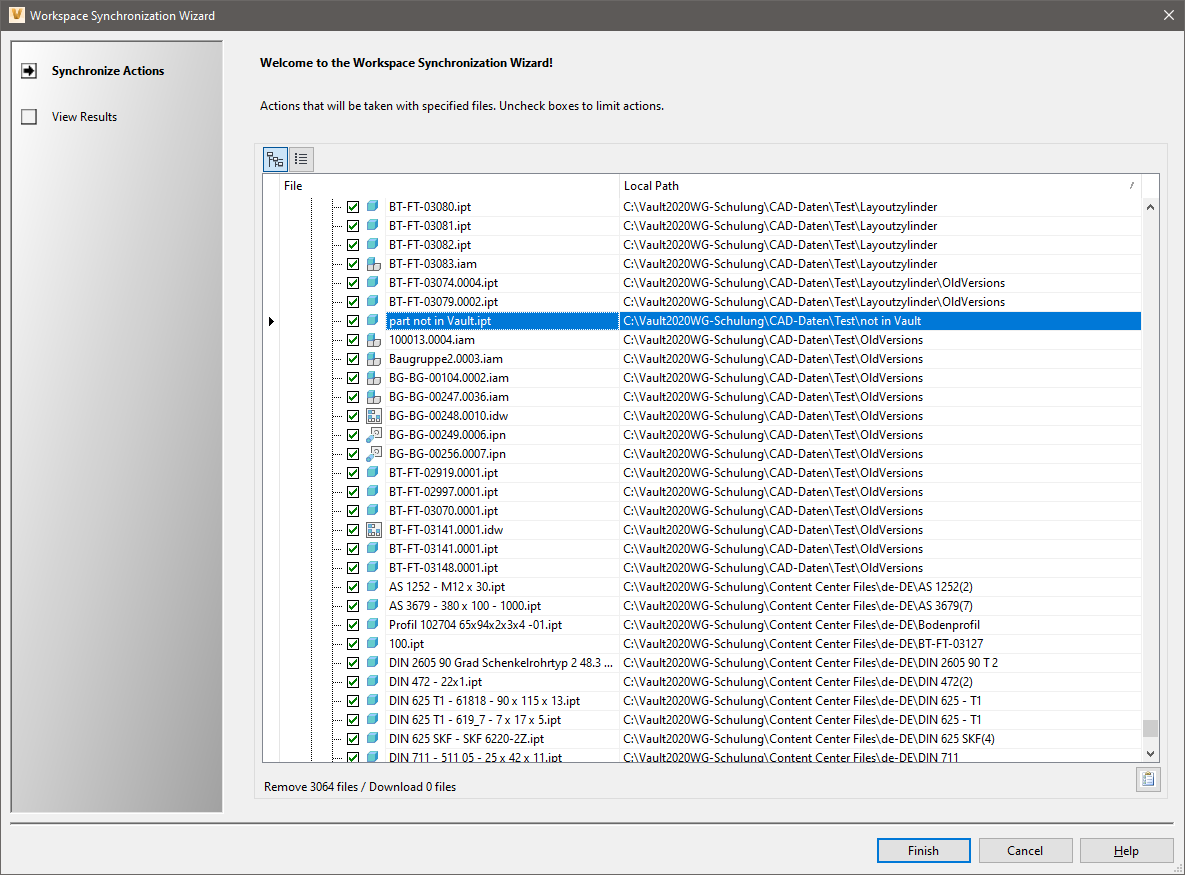
Task: Click the drawing icon beside BG-BG-00248.0010.idw
Action: point(372,415)
